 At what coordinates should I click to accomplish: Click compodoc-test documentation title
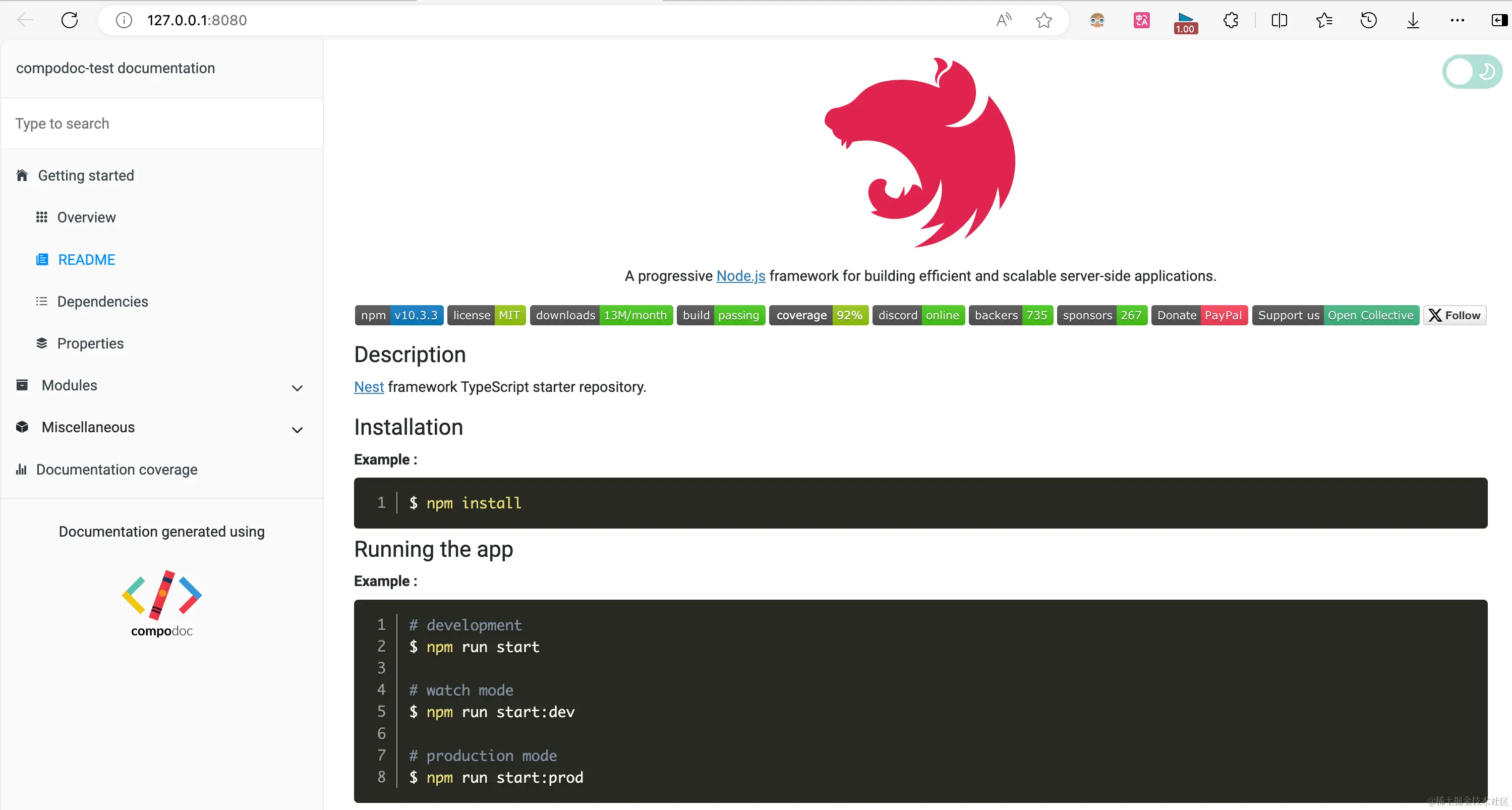(115, 68)
